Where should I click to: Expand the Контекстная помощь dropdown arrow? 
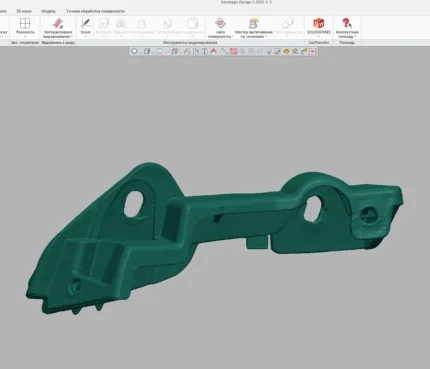355,36
